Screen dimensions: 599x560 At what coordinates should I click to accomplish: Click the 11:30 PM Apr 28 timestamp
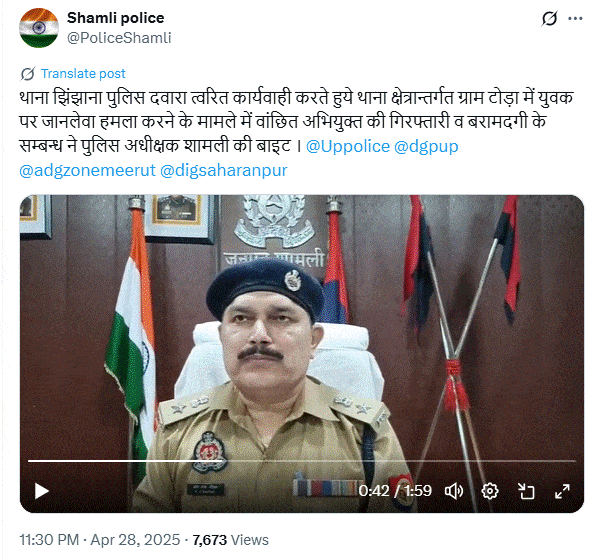click(99, 540)
